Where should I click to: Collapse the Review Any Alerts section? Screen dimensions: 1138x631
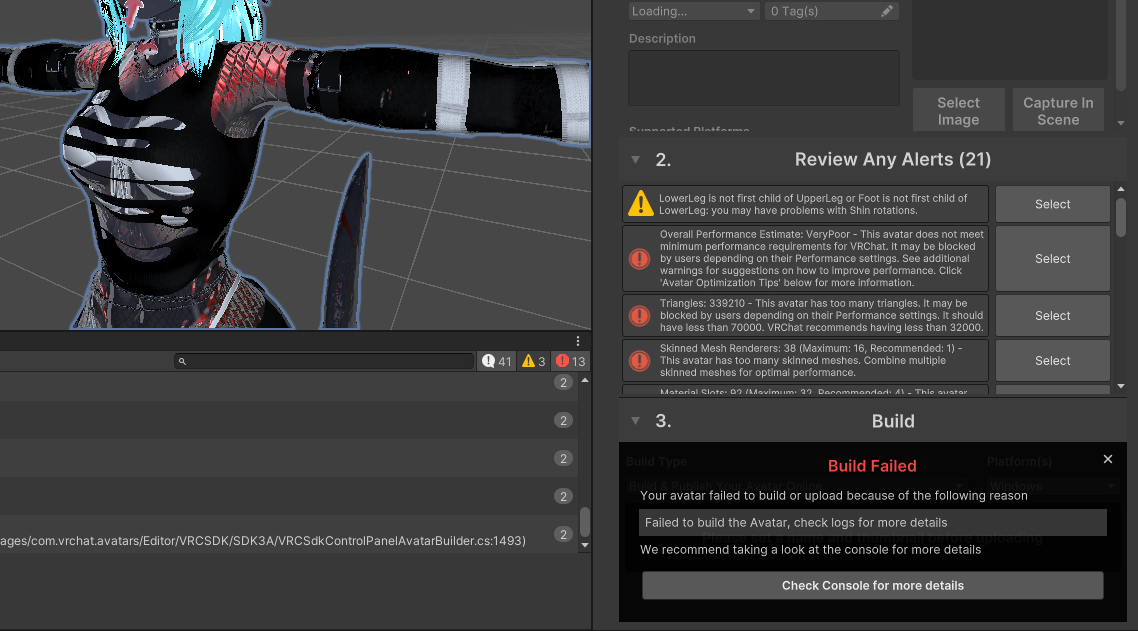(x=636, y=160)
